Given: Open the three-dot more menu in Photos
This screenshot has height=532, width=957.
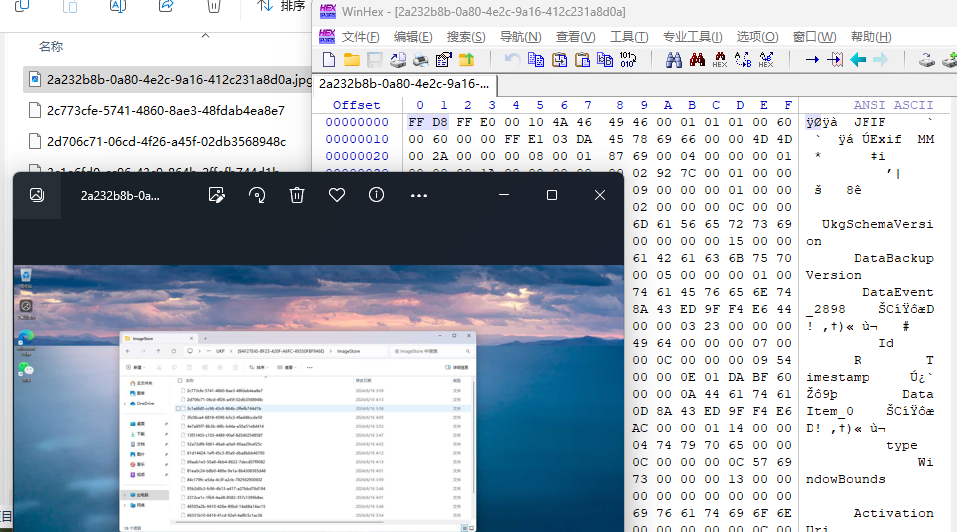Looking at the screenshot, I should 419,195.
